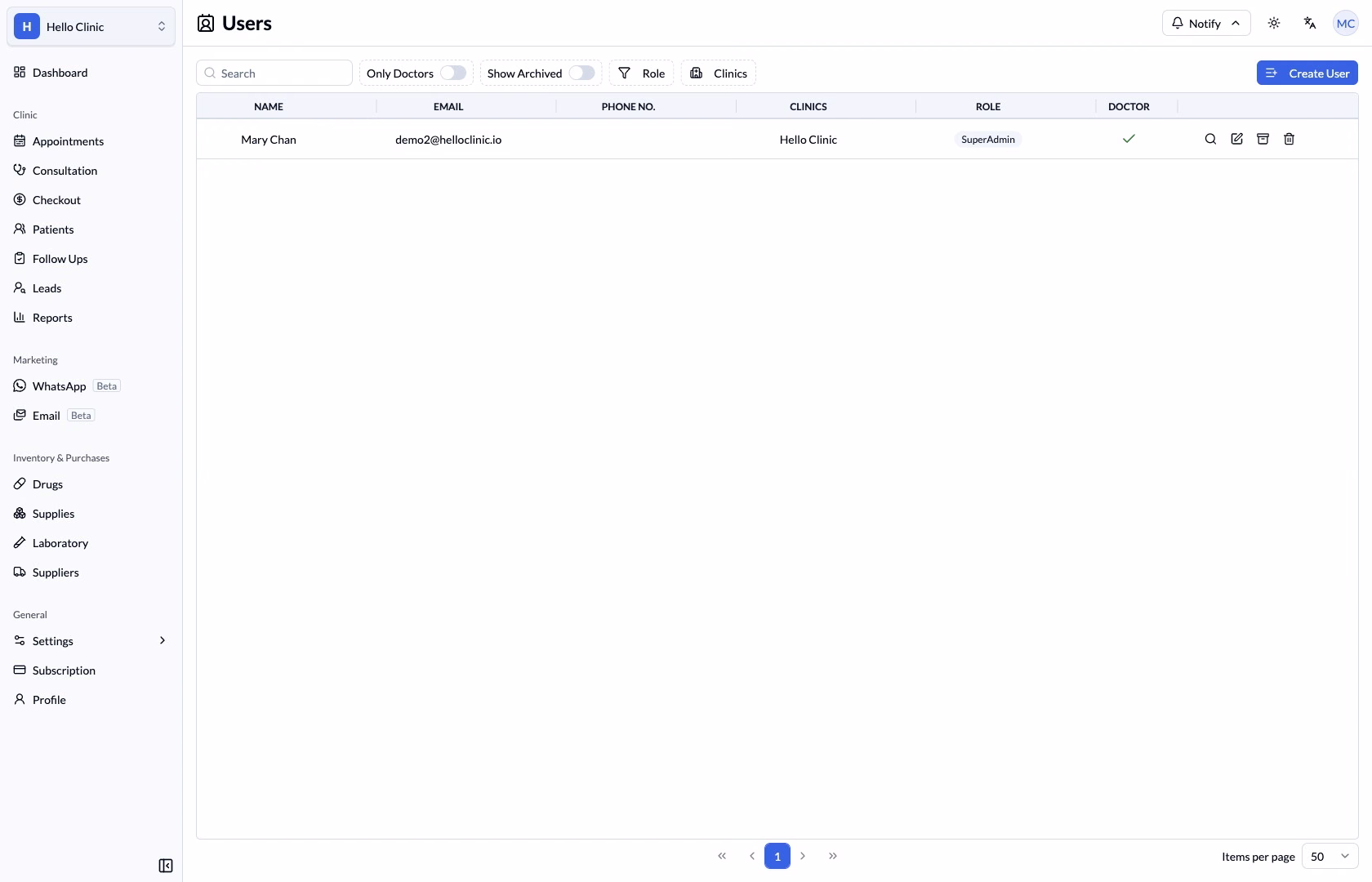
Task: Archive the Mary Chan user
Action: [x=1263, y=139]
